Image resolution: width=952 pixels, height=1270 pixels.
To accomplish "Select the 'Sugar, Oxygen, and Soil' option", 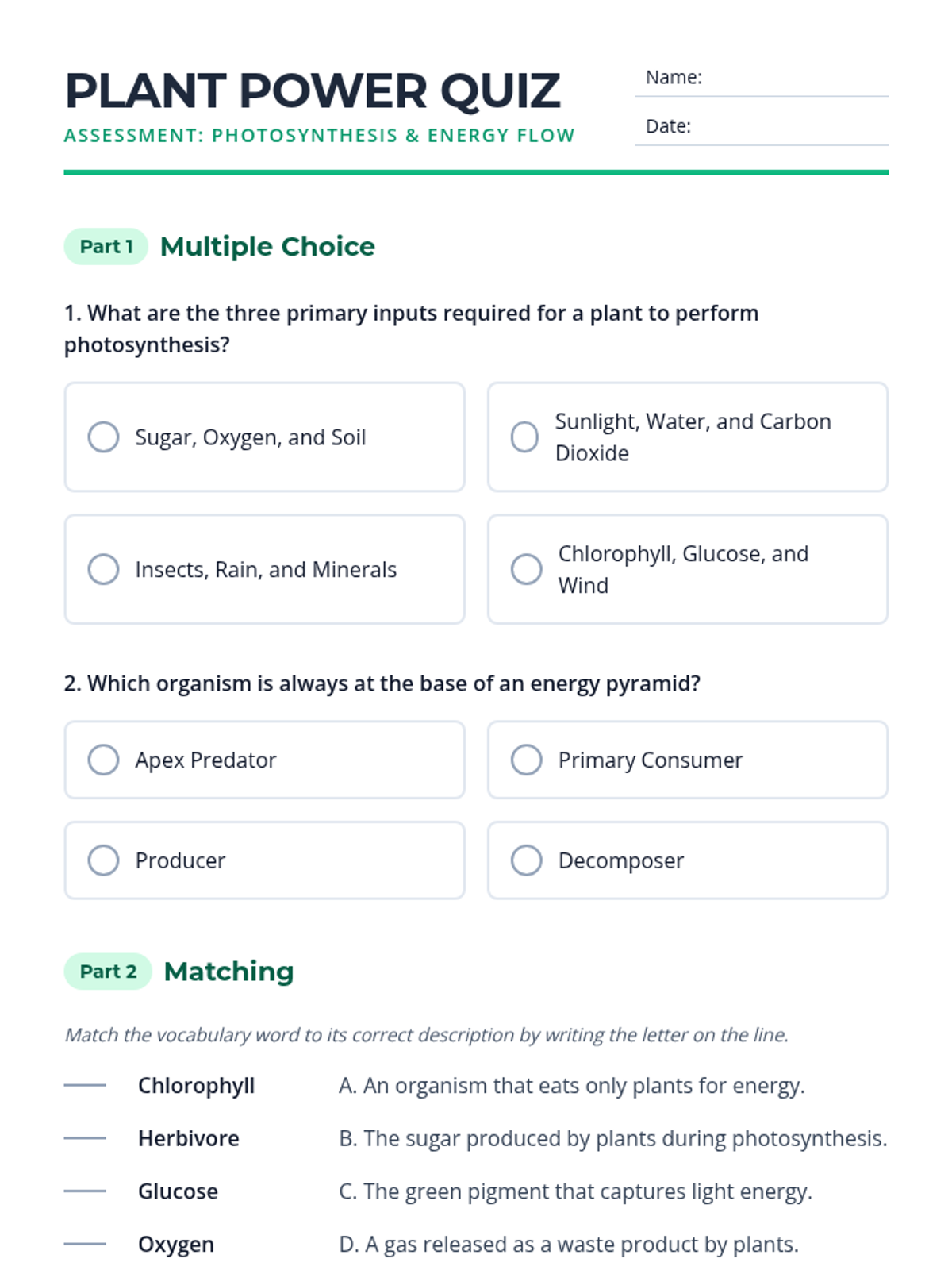I will point(104,437).
